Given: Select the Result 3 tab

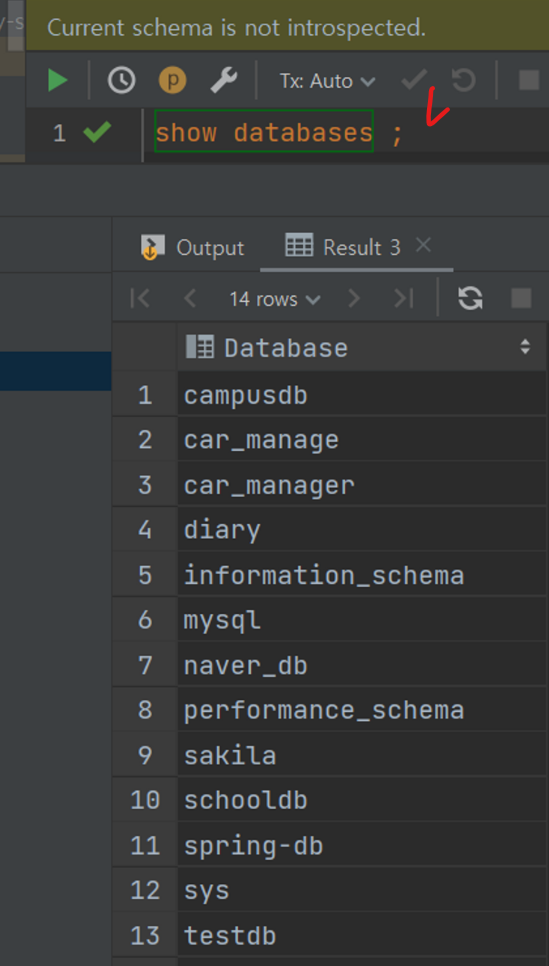Looking at the screenshot, I should pos(343,248).
